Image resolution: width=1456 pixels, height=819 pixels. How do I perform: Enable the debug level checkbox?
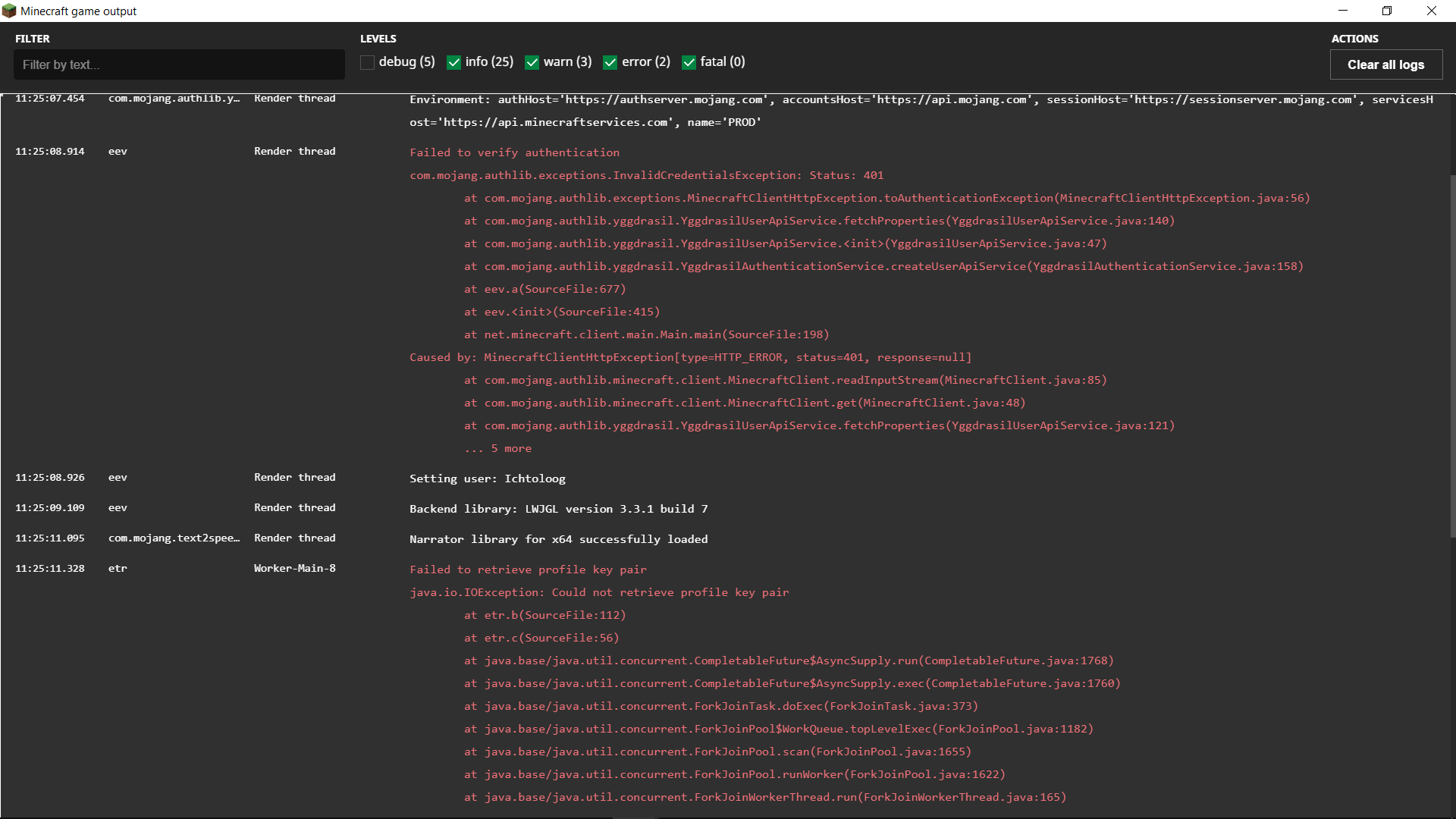[x=368, y=62]
